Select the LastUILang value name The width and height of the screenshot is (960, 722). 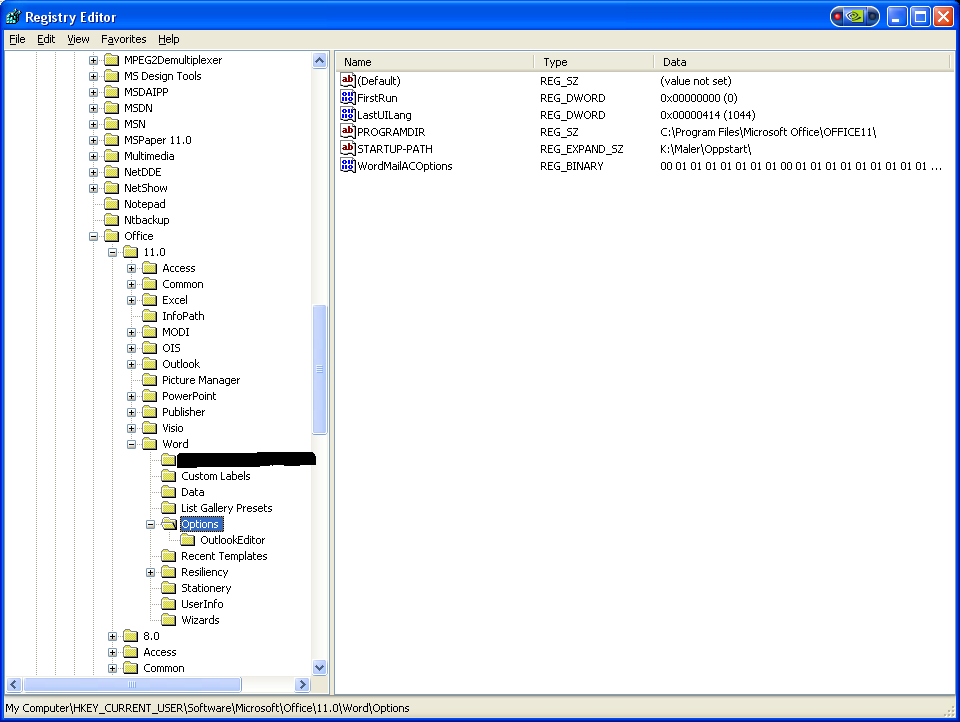pos(384,115)
